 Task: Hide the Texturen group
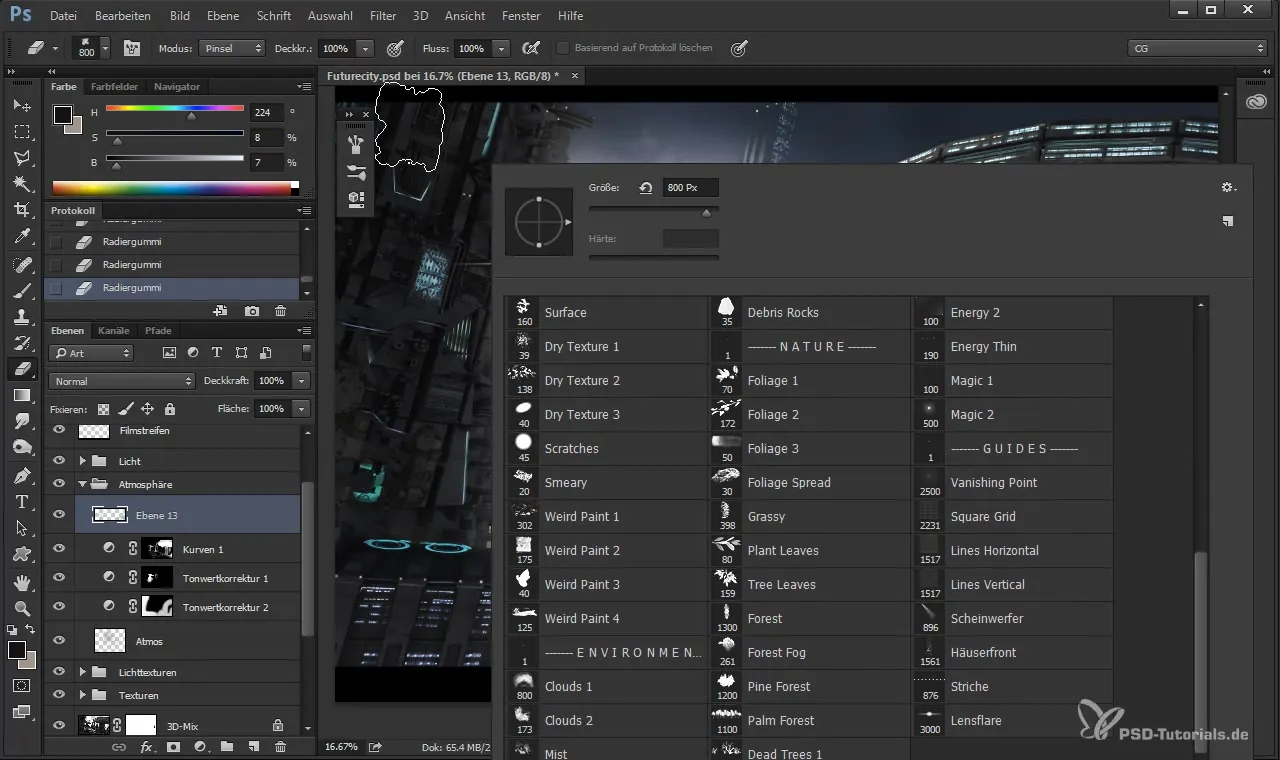point(59,695)
